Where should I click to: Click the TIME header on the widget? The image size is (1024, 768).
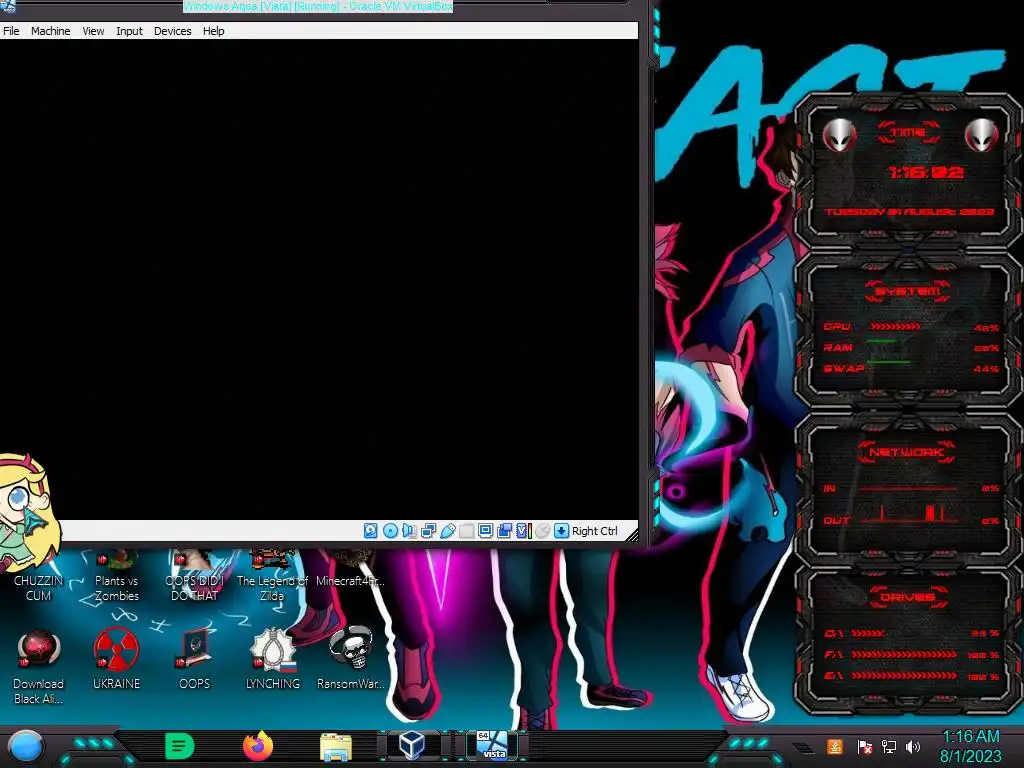click(908, 133)
